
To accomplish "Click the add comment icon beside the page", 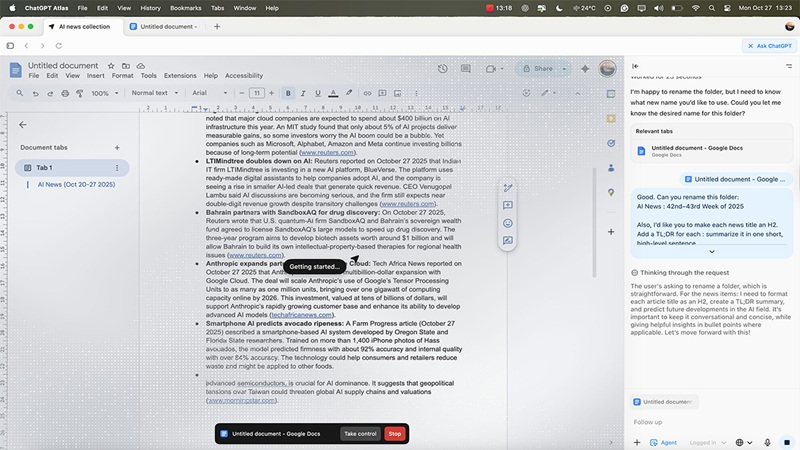I will (508, 205).
